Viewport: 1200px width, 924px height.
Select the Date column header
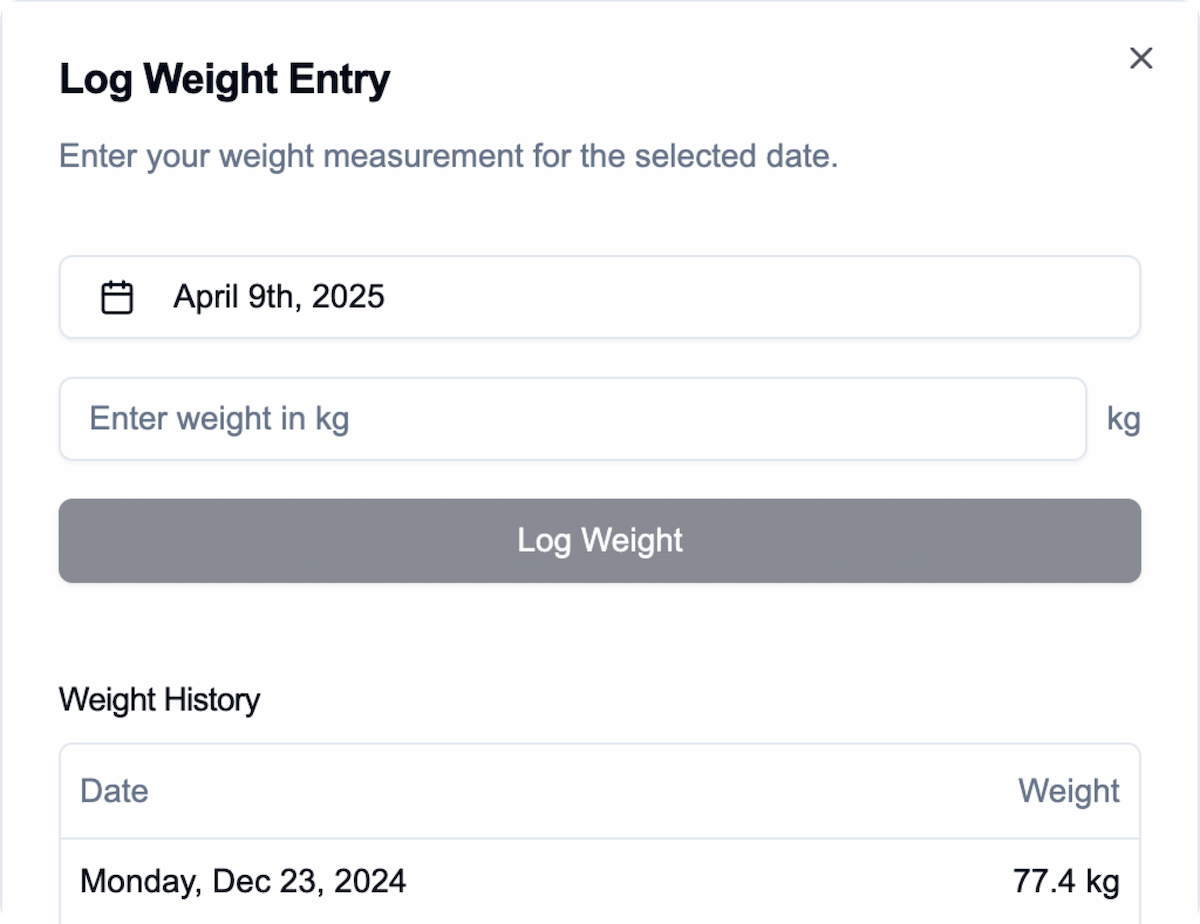tap(114, 791)
